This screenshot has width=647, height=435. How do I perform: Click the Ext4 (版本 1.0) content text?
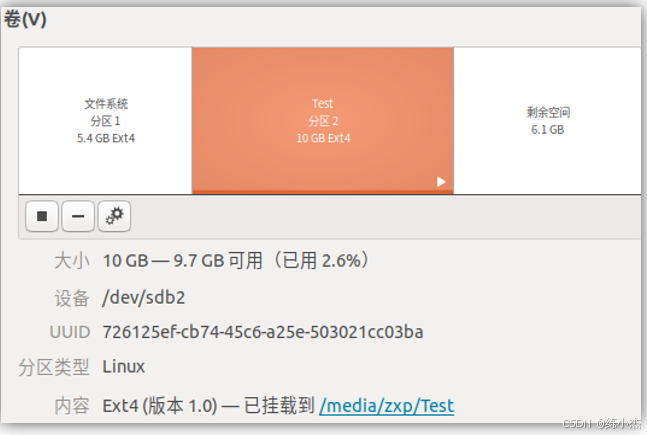[160, 406]
